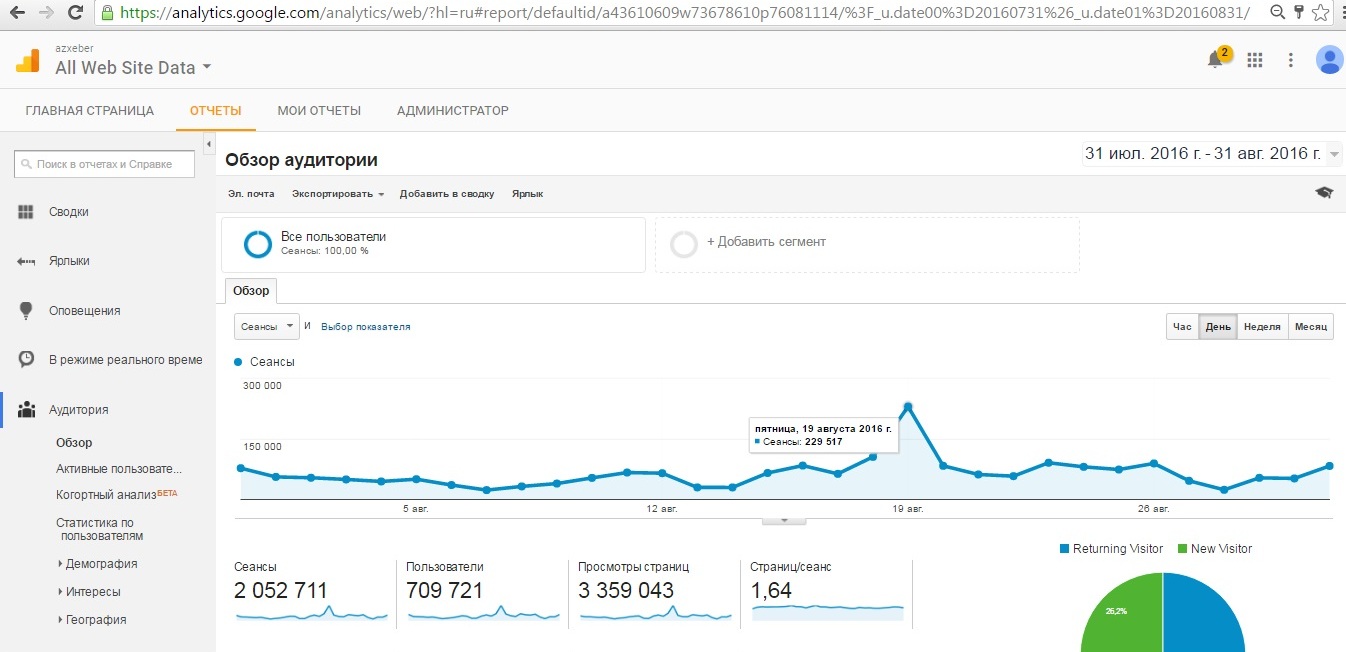
Task: Click the Сеансы 2 052 711 metric
Action: tap(281, 590)
